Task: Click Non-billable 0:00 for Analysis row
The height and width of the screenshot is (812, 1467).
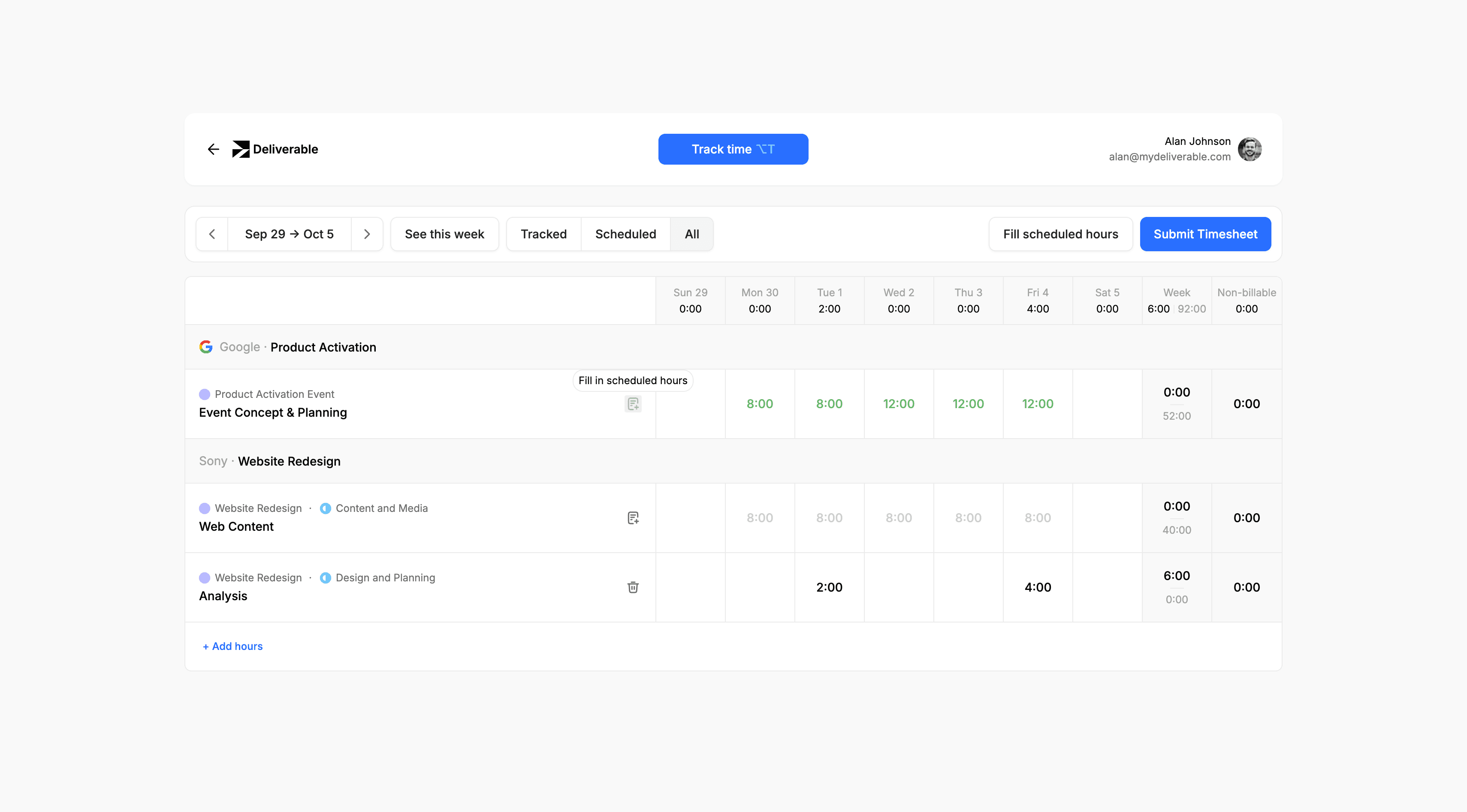Action: [1247, 587]
